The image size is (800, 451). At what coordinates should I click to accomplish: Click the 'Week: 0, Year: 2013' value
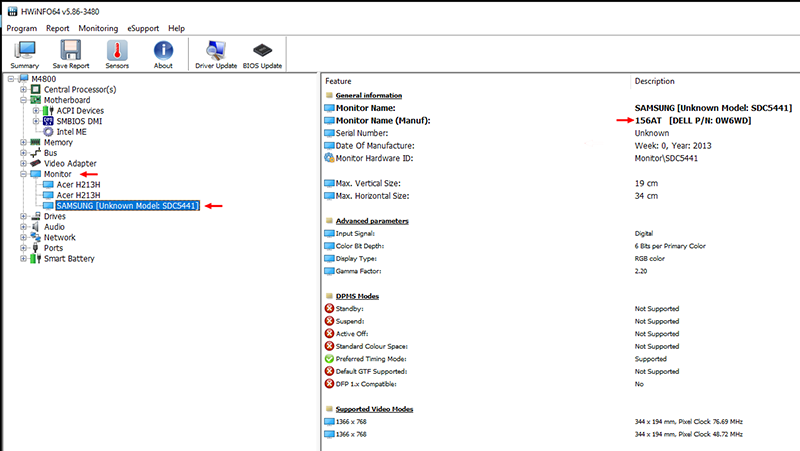click(673, 145)
